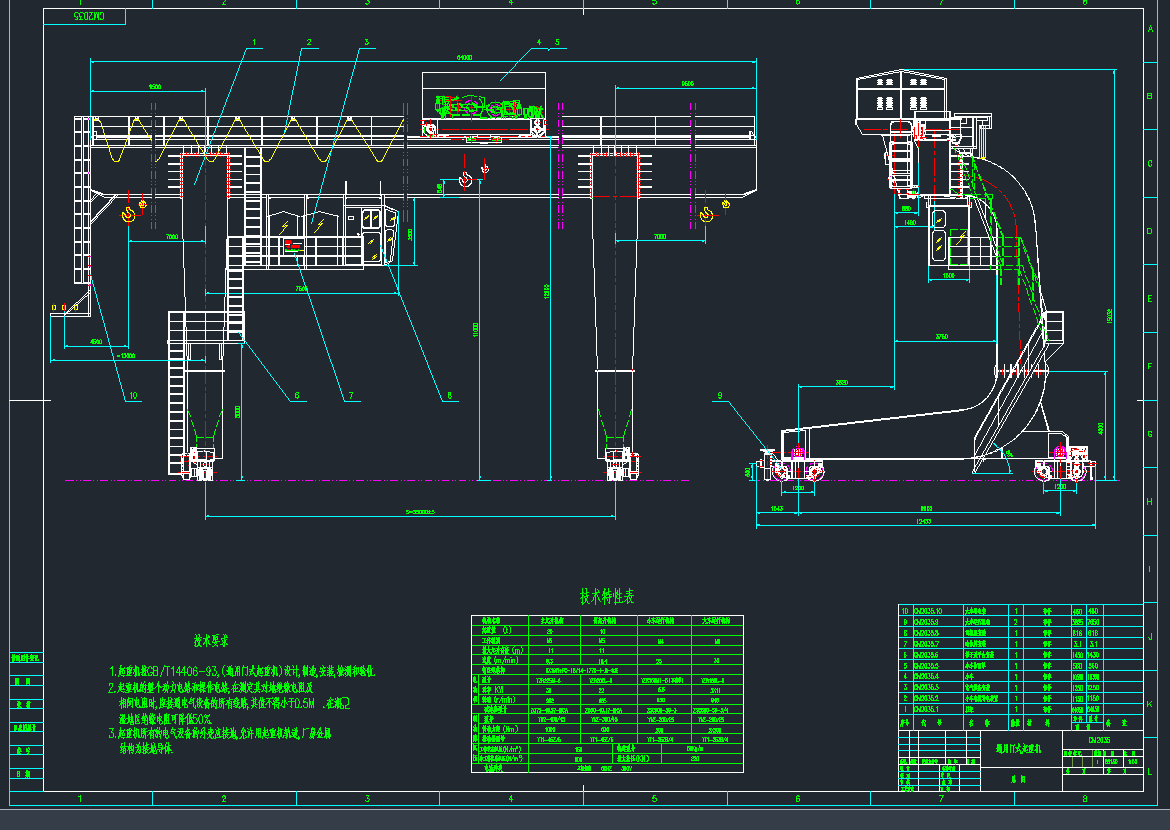Viewport: 1170px width, 830px height.
Task: Click the 技术要求 heading text
Action: (x=212, y=640)
